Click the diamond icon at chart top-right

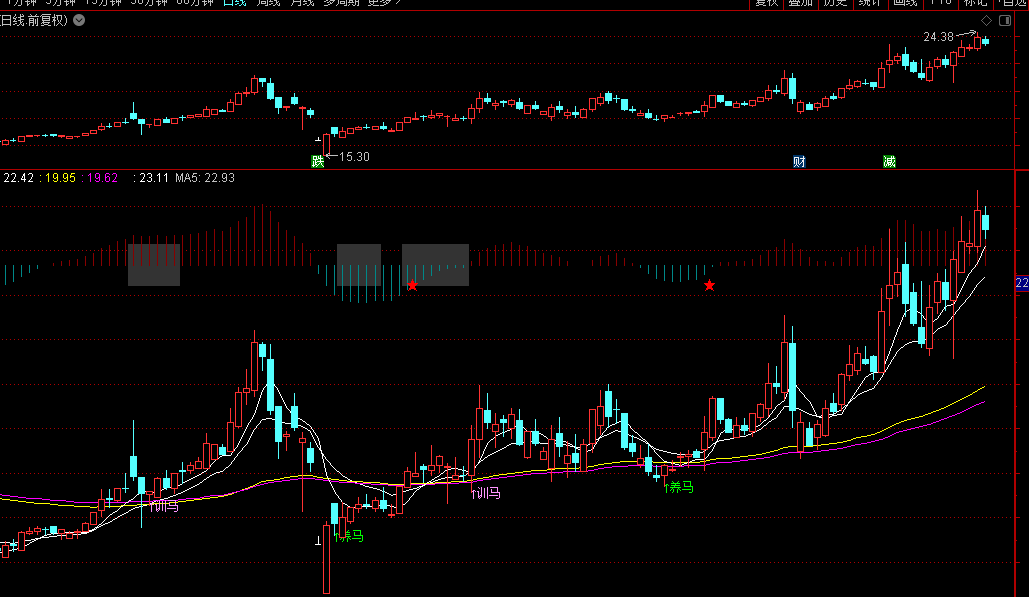pos(986,20)
